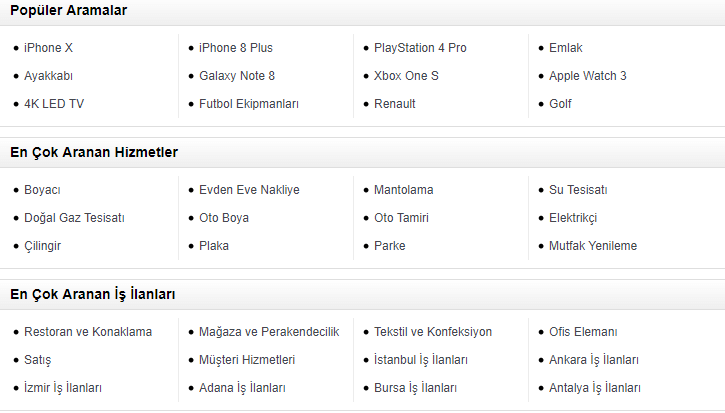Select the Elektrikçi link
The height and width of the screenshot is (413, 725).
click(x=573, y=218)
